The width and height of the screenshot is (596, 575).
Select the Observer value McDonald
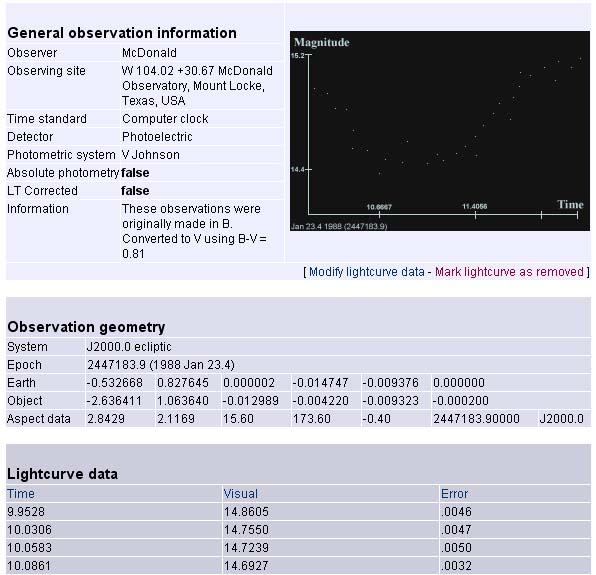[x=149, y=52]
